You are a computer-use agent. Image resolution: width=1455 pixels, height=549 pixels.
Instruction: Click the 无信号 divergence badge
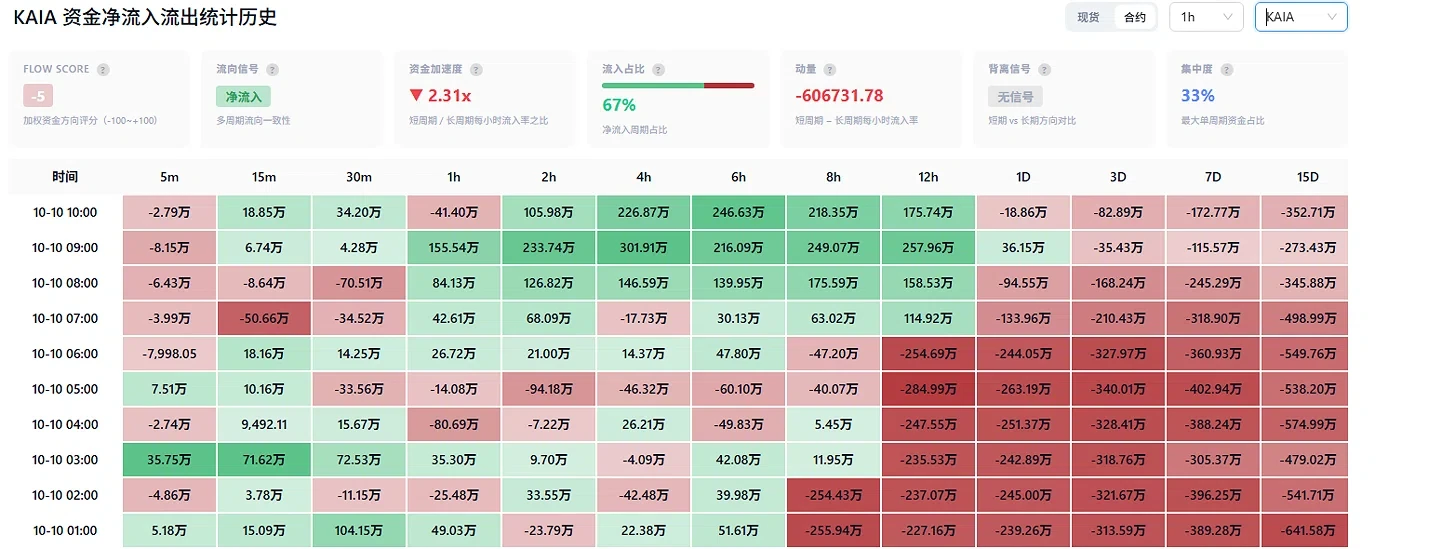click(1015, 97)
